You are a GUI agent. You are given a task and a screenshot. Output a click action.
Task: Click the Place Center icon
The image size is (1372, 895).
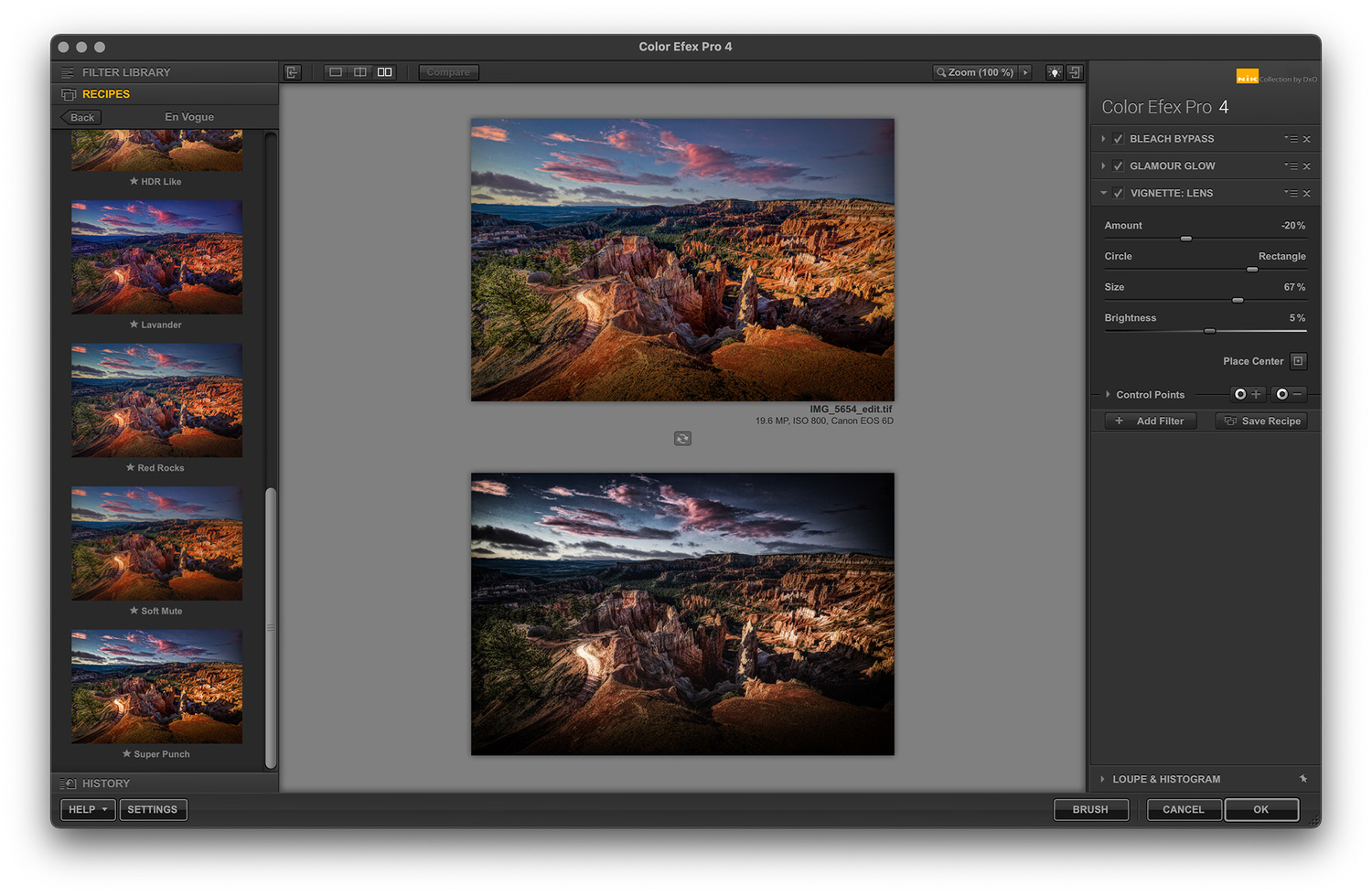1298,361
